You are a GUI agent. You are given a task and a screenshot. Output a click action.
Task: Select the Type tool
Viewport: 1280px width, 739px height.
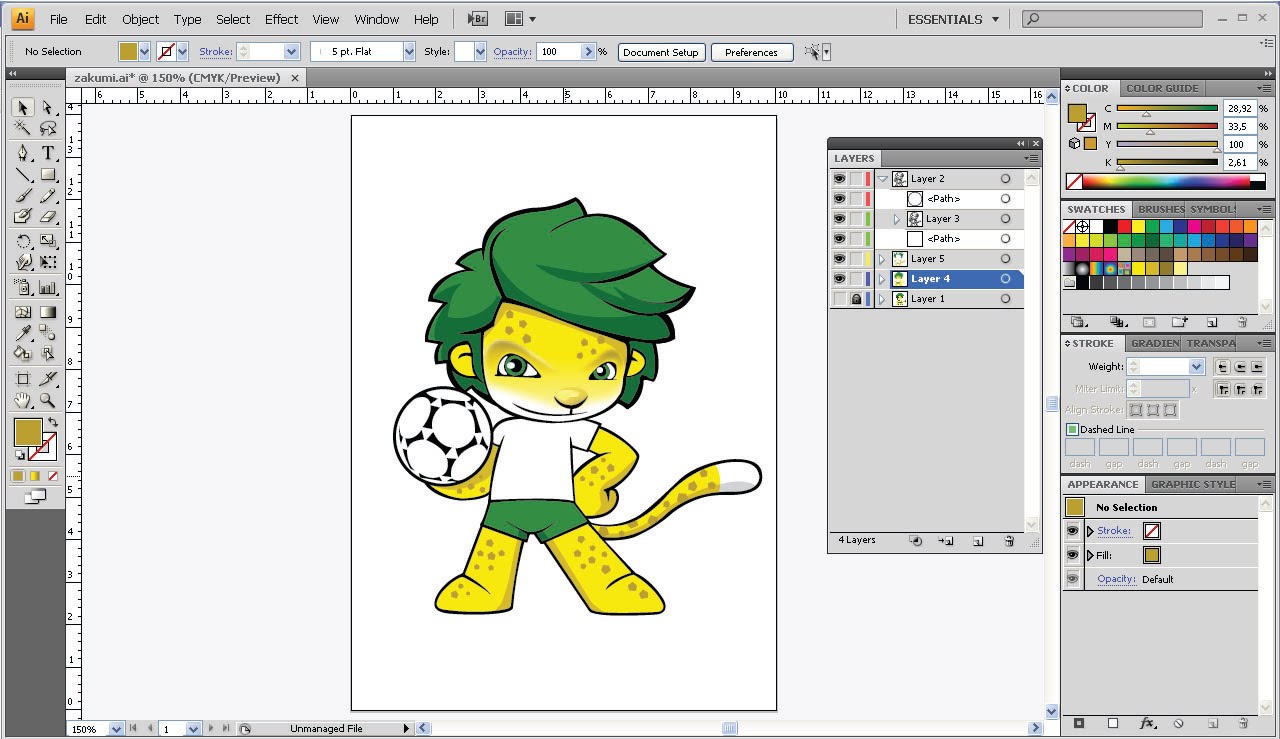coord(47,153)
